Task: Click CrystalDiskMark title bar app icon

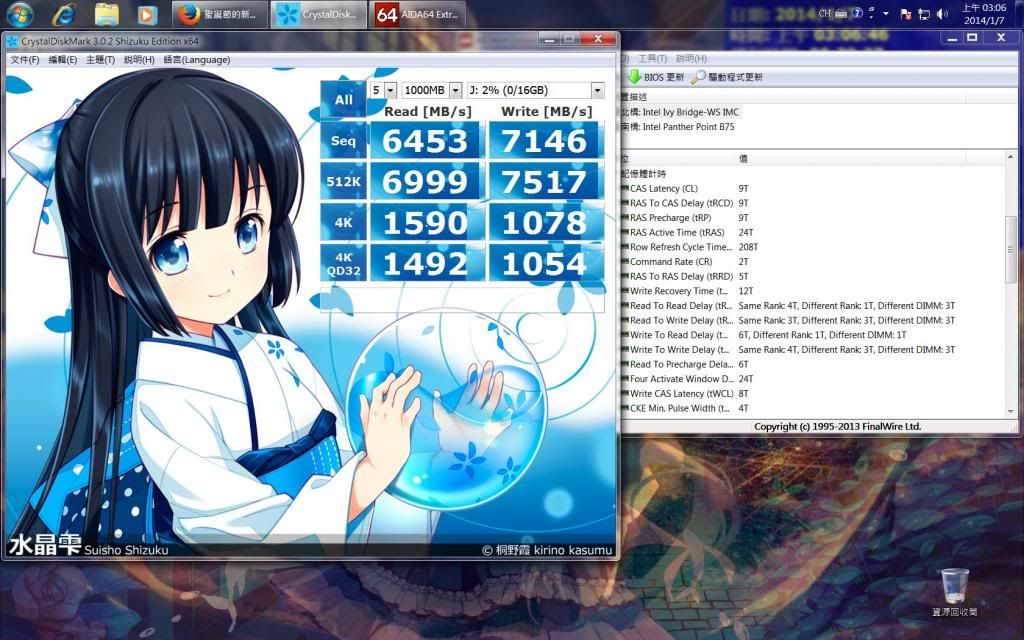Action: click(12, 41)
